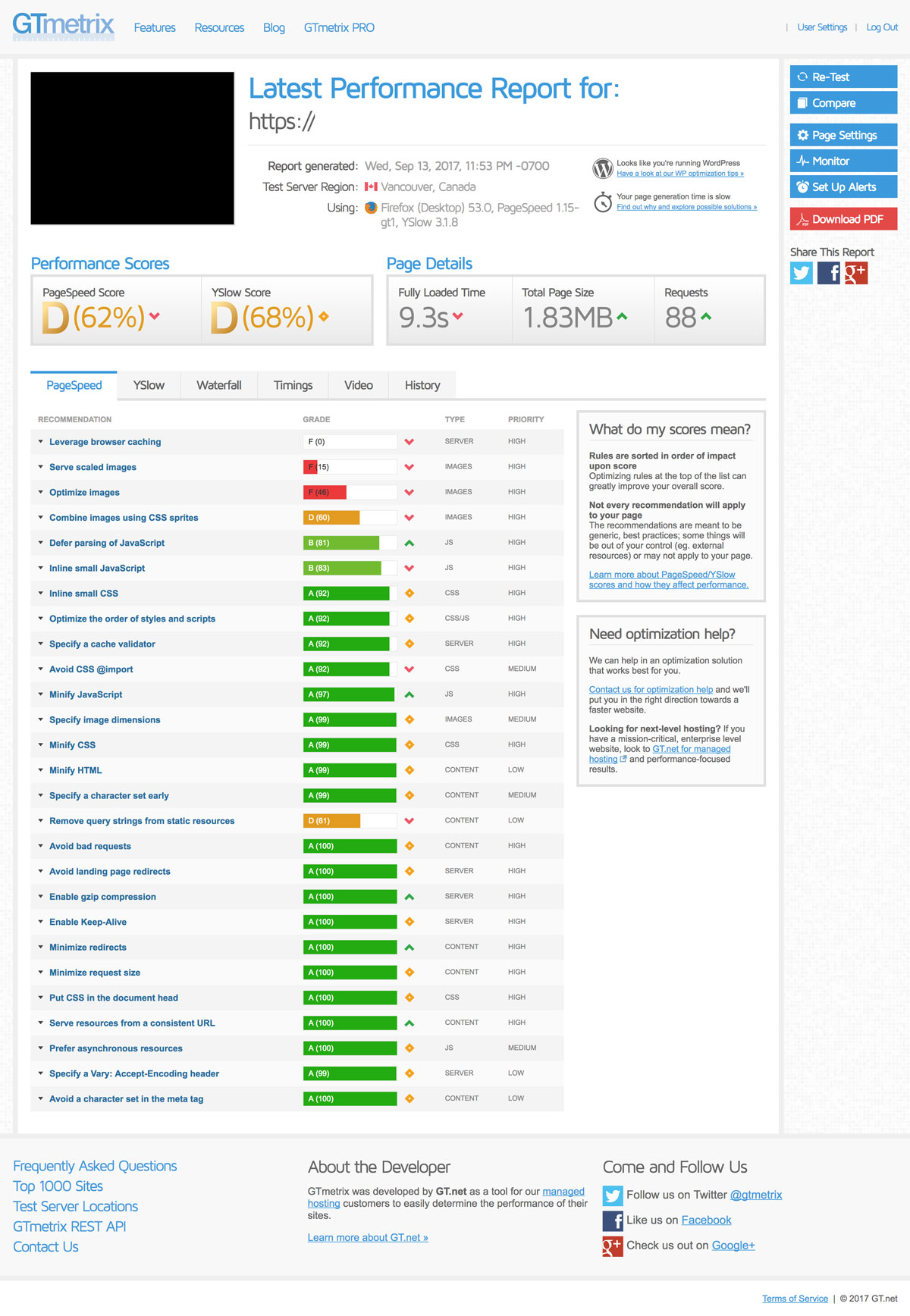
Task: Click green trend arrow for Enable gzip compression
Action: (x=409, y=897)
